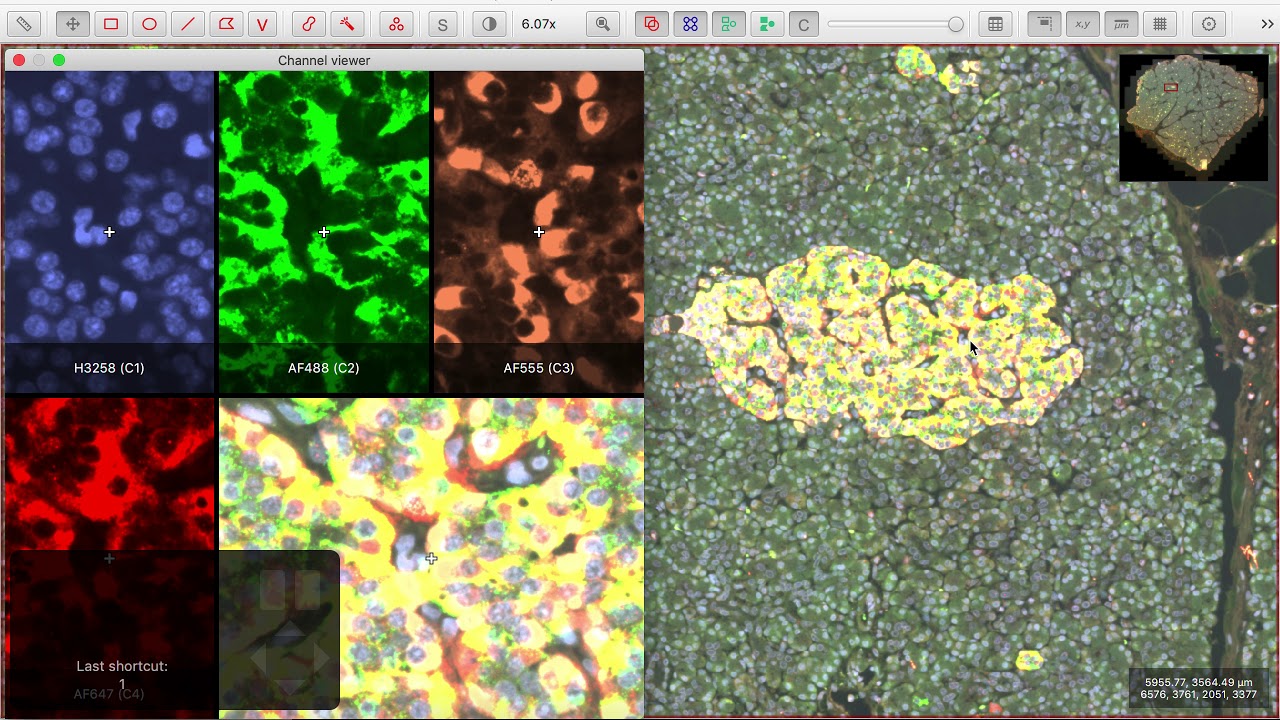This screenshot has width=1280, height=720.
Task: Select the Move tool
Action: [x=73, y=24]
